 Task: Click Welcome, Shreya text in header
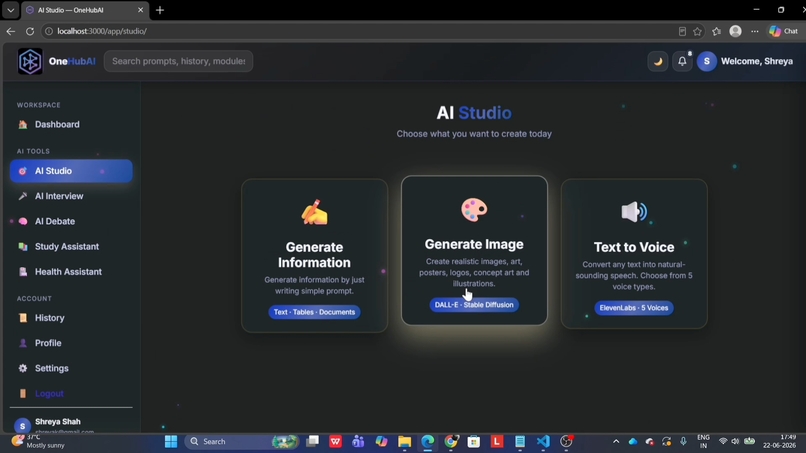(x=757, y=61)
